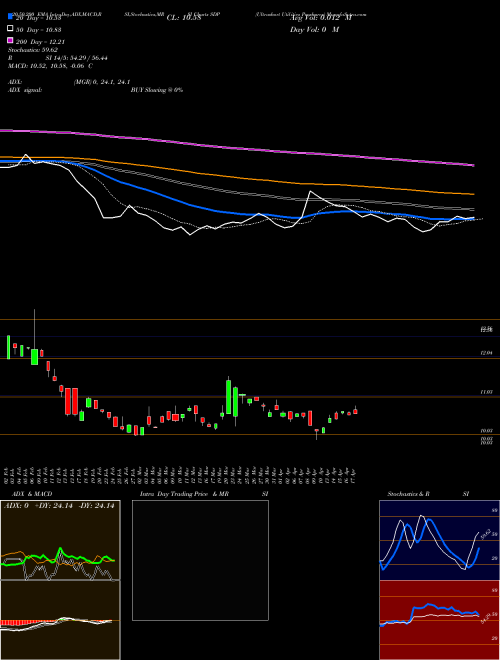Click the ADX (MGR) values line

(69, 82)
